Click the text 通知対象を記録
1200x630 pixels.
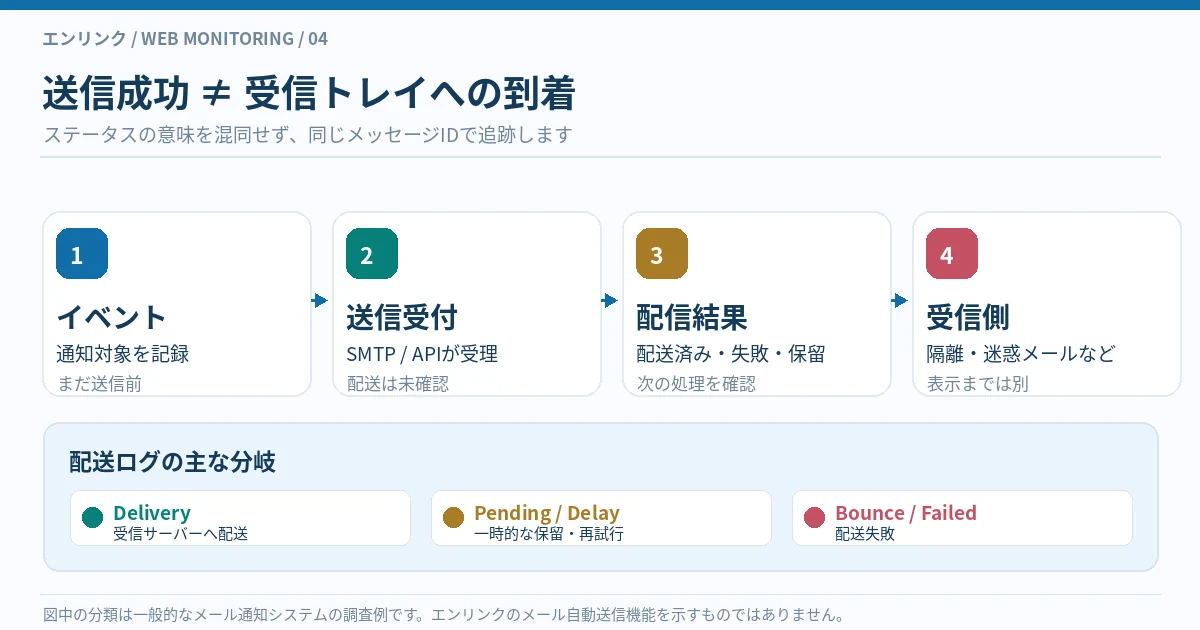[x=123, y=354]
